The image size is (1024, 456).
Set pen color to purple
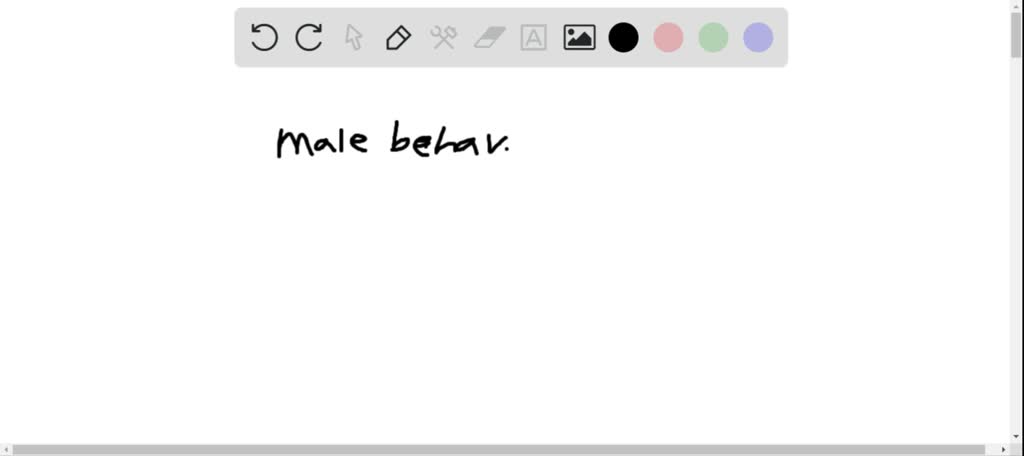coord(758,37)
